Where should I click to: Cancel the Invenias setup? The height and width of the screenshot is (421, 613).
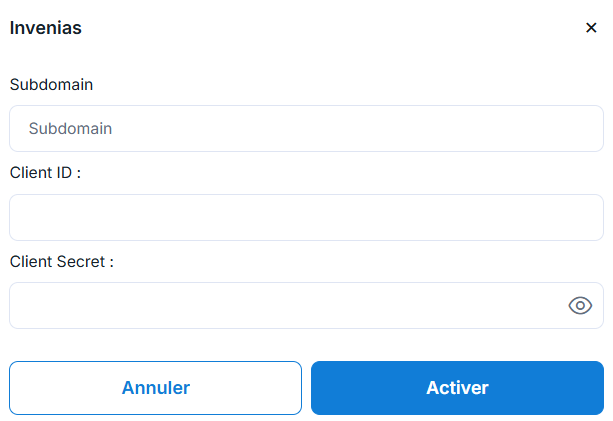pos(155,388)
